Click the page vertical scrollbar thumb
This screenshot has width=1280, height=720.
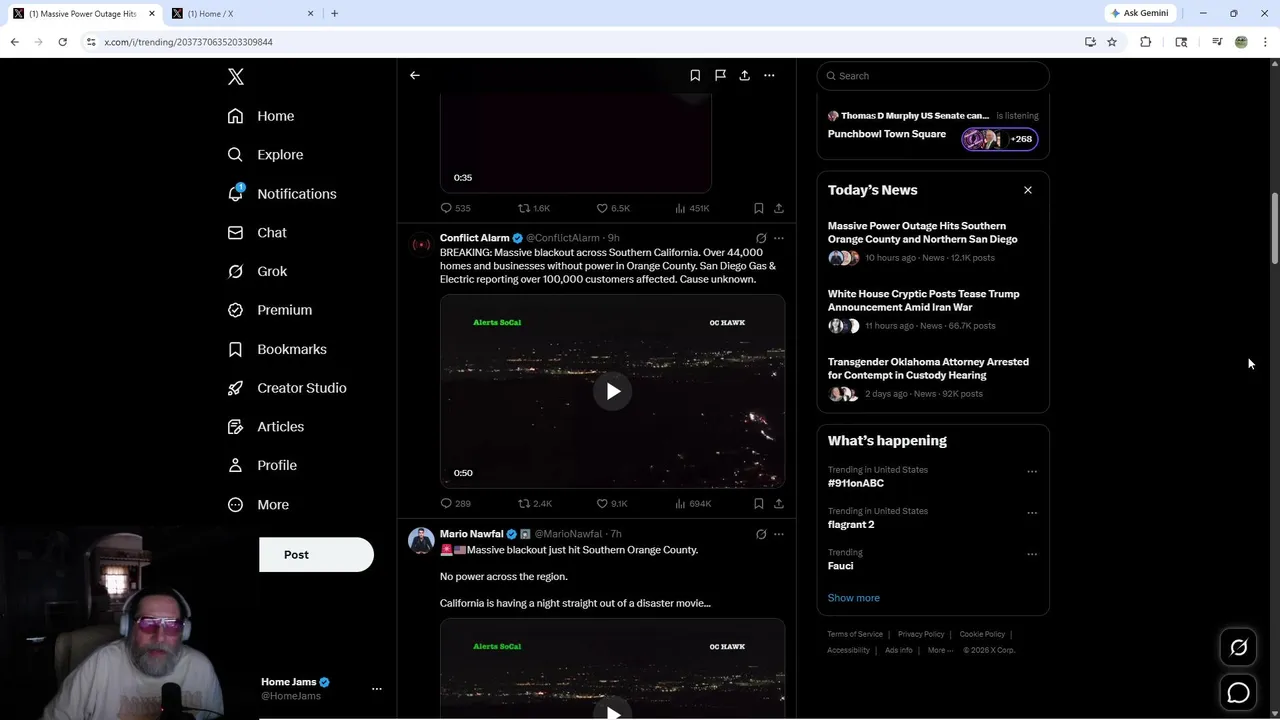(x=1275, y=229)
